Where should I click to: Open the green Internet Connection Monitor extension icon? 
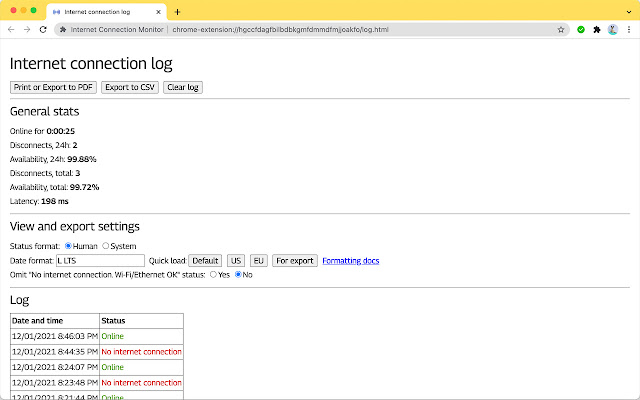[581, 30]
